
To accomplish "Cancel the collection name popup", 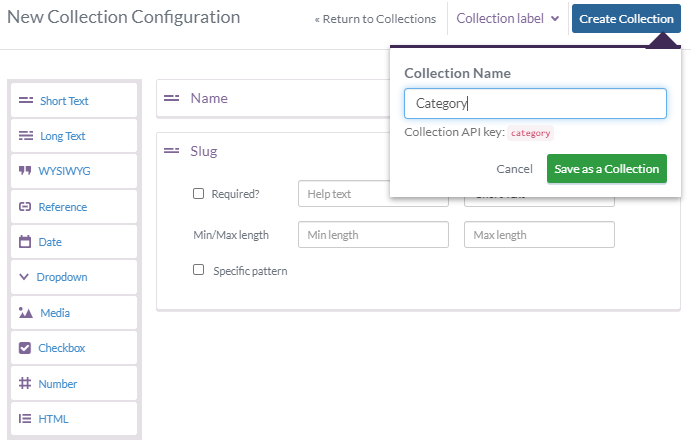I will click(514, 169).
